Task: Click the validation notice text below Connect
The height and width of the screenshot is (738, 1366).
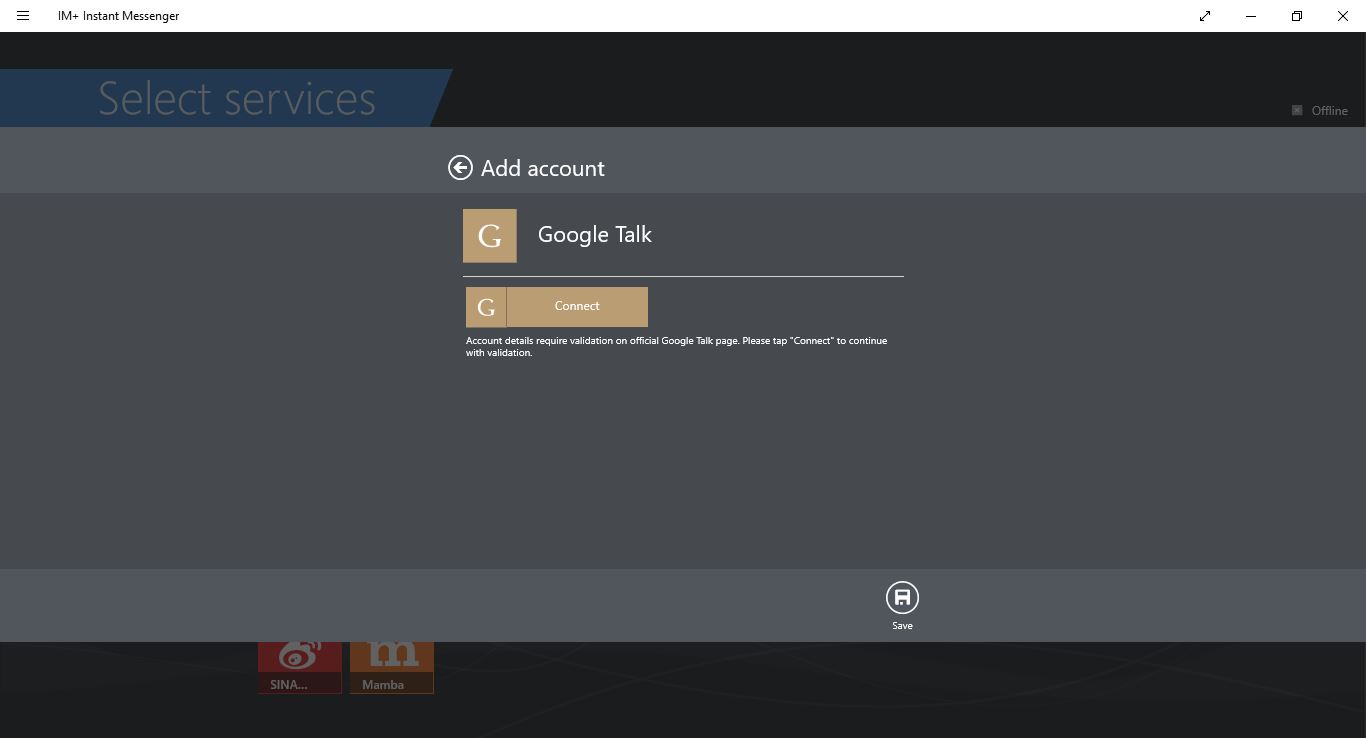Action: point(676,347)
